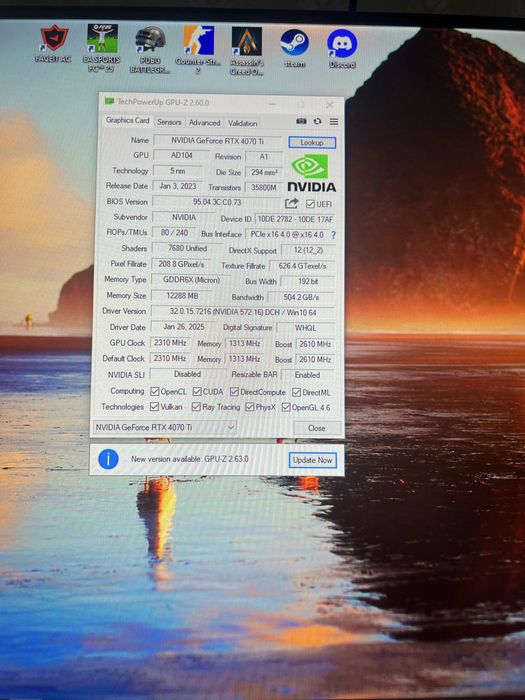Click the Release Date value Jan 3, 2023
This screenshot has height=700, width=525.
pos(178,186)
